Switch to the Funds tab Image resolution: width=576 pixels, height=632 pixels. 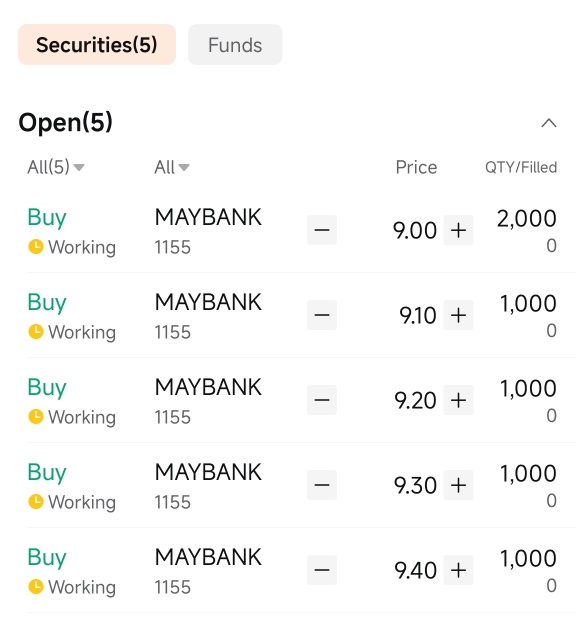[235, 44]
